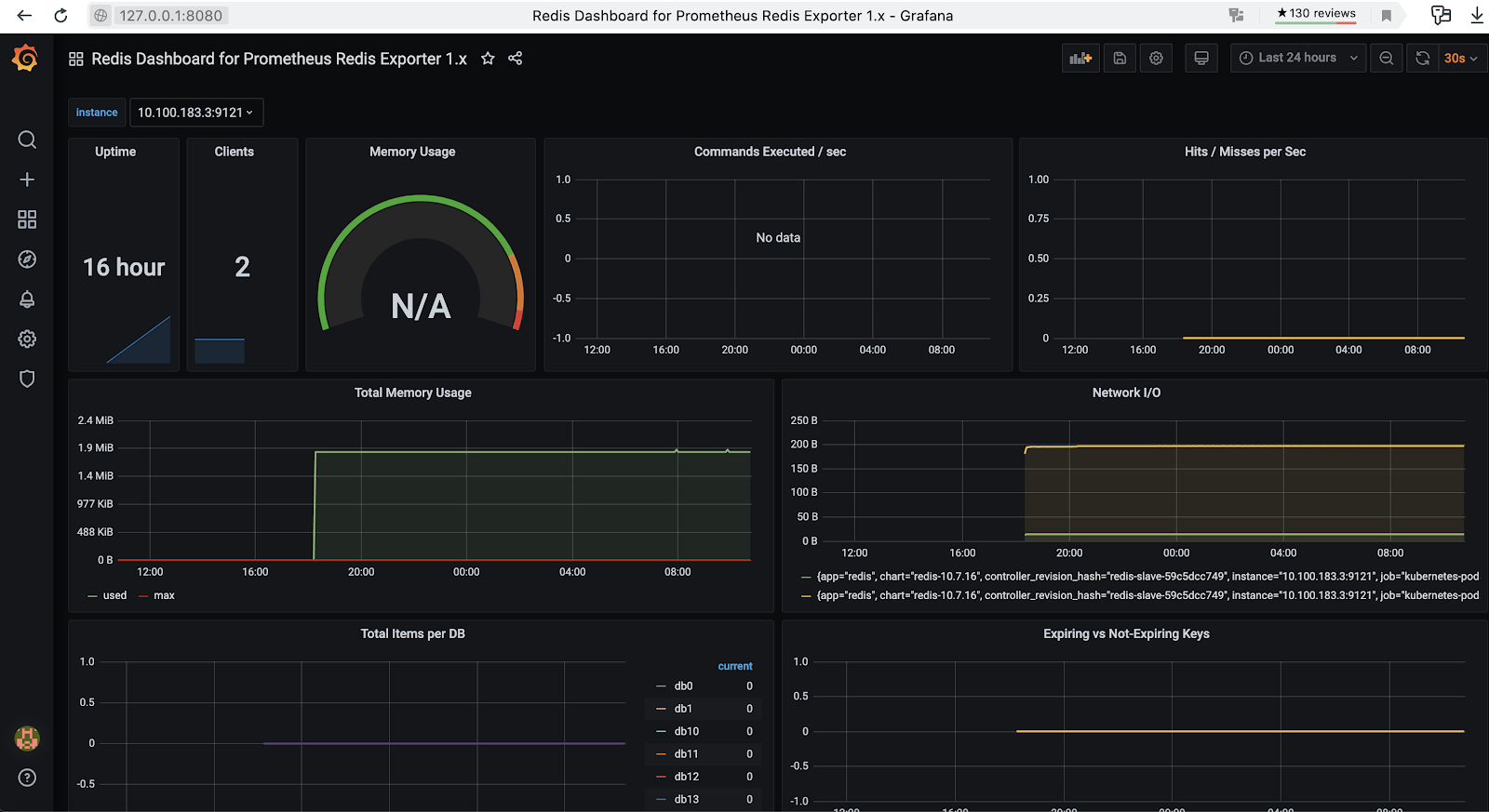Image resolution: width=1489 pixels, height=812 pixels.
Task: Toggle the max series in legend
Action: [164, 595]
